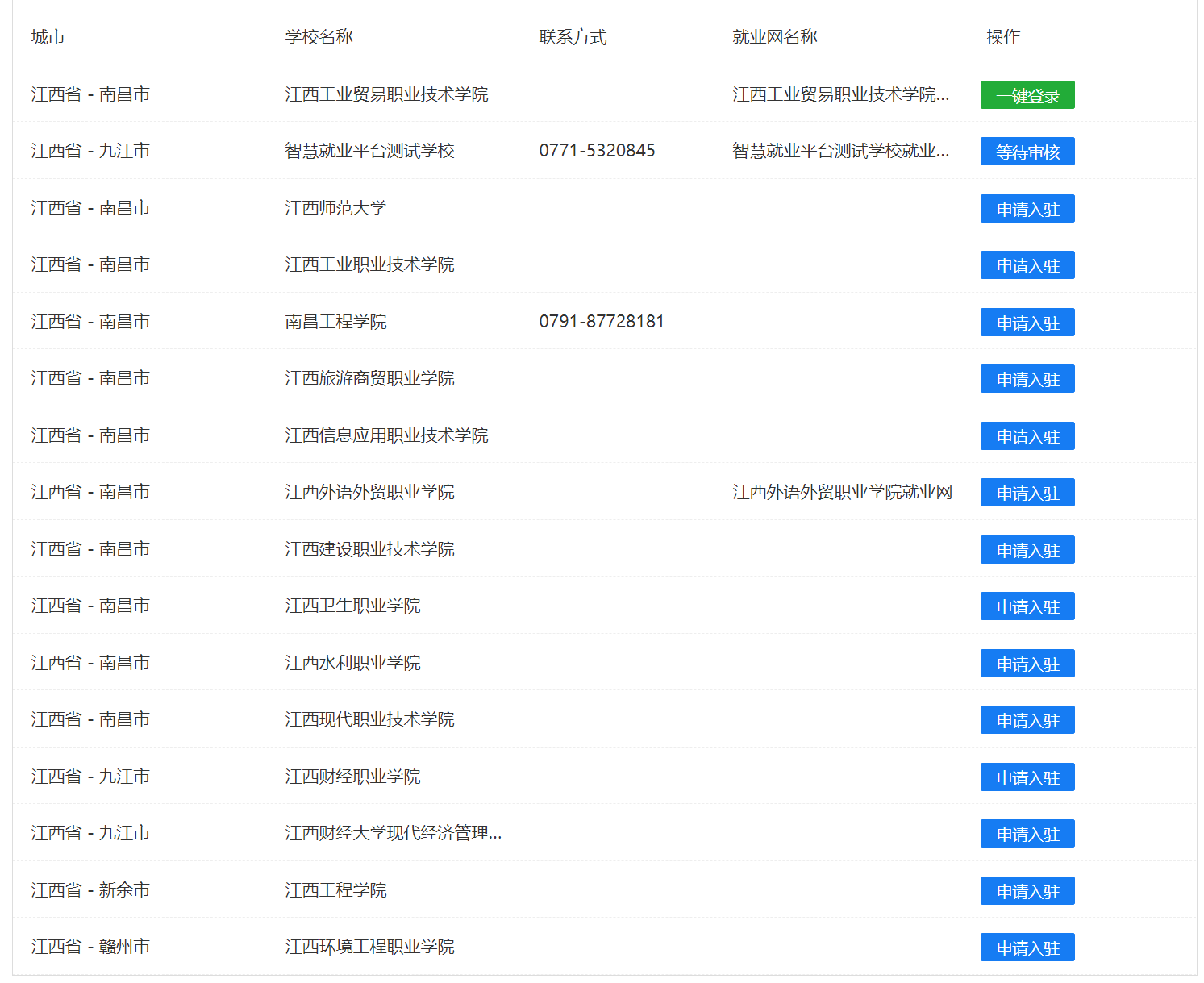
Task: Click 江西工业贸易职业技术学院... employment site name
Action: click(841, 94)
